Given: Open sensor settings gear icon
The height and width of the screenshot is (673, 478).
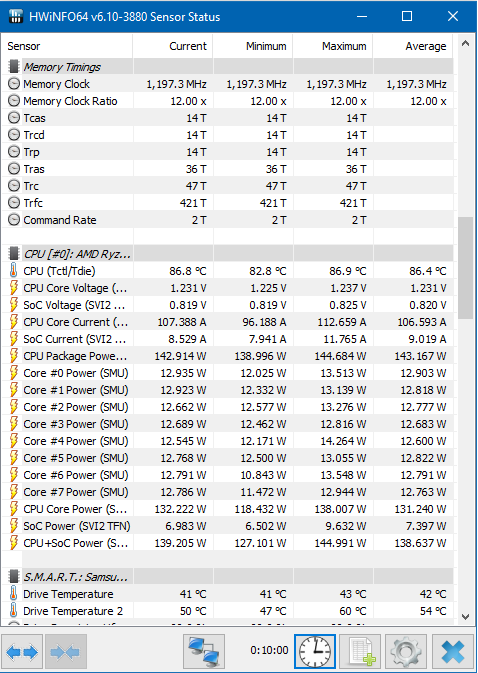Looking at the screenshot, I should 406,652.
